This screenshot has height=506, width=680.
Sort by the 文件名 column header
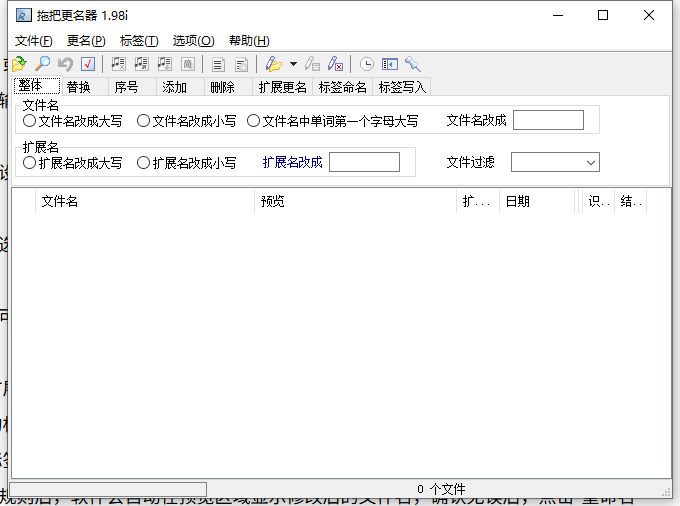144,201
